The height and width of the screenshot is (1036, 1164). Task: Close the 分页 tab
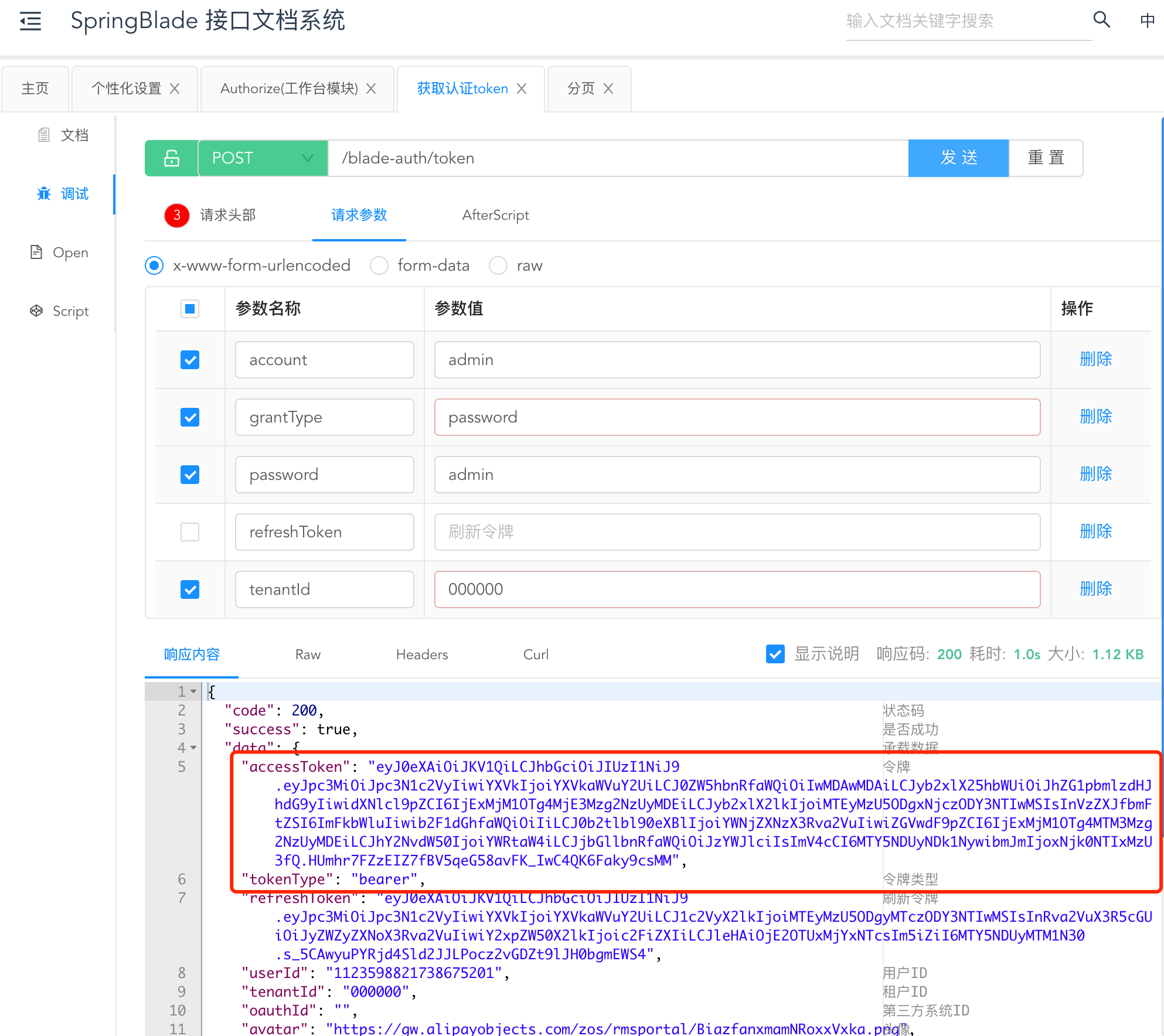[x=608, y=88]
